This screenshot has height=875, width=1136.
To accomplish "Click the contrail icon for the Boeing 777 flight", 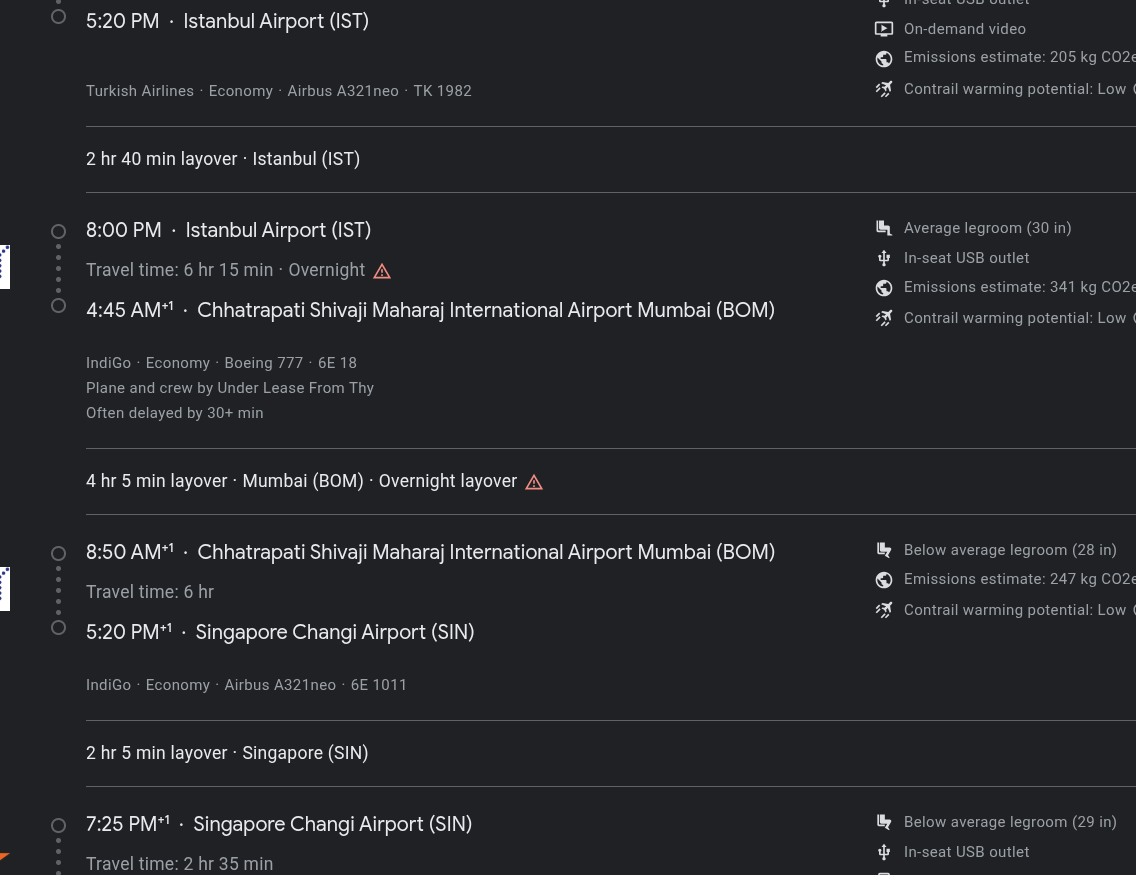I will 884,318.
